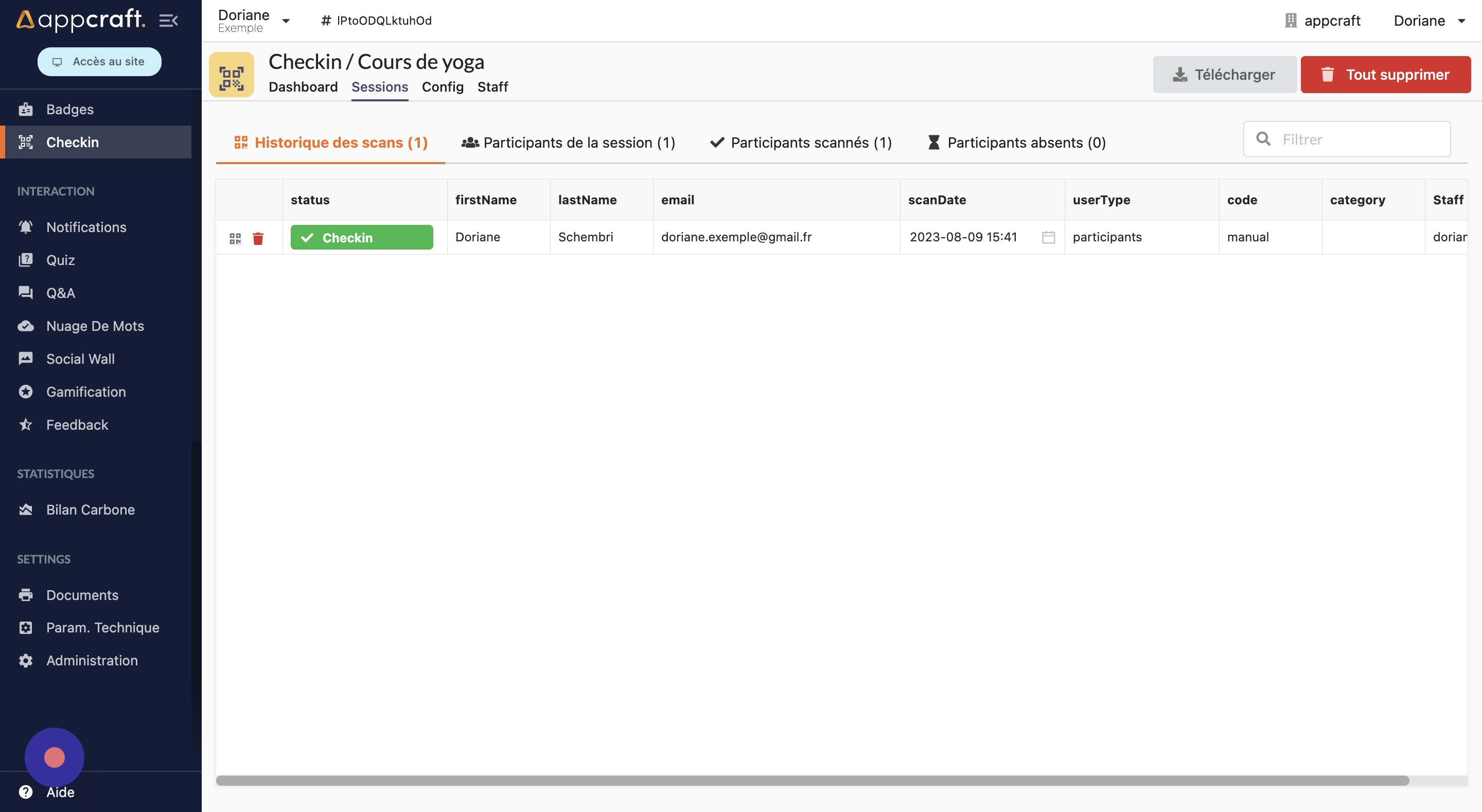Click the red trash icon in scan row

click(x=258, y=238)
